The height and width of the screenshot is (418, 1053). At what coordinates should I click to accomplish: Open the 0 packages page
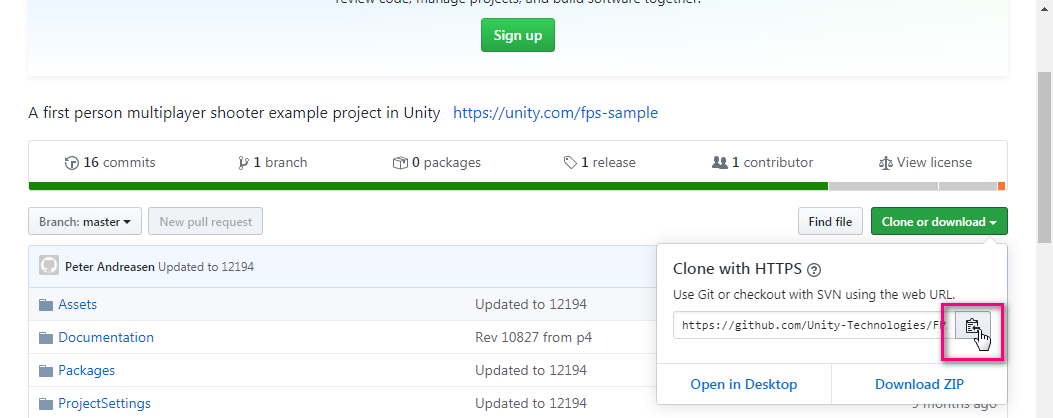click(437, 163)
